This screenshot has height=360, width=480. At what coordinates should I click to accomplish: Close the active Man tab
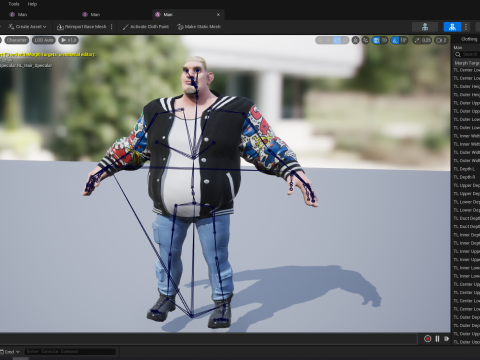(x=218, y=15)
